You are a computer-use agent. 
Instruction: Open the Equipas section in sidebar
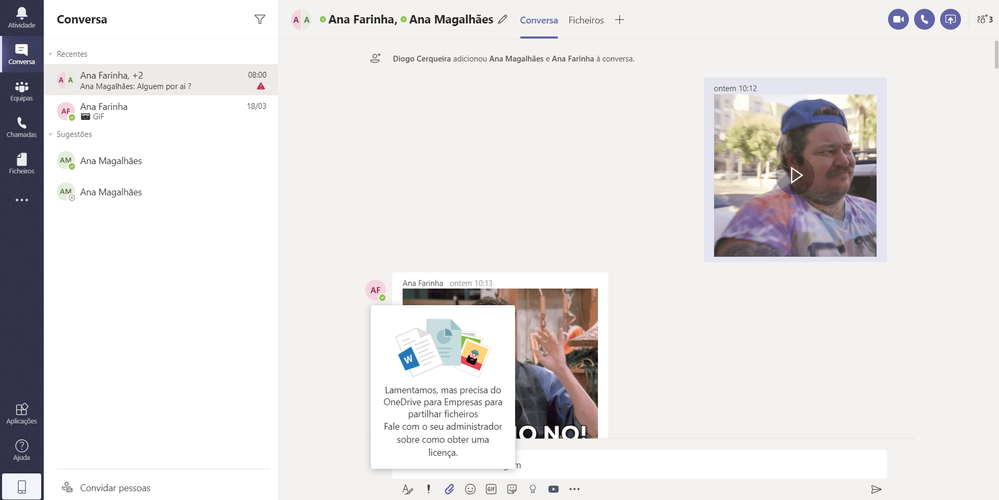(22, 91)
